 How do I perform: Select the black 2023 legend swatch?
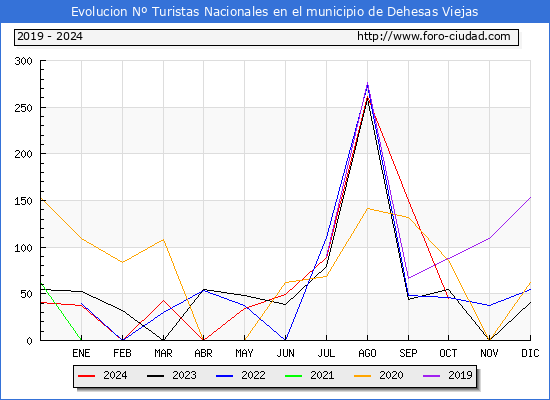pyautogui.click(x=155, y=376)
